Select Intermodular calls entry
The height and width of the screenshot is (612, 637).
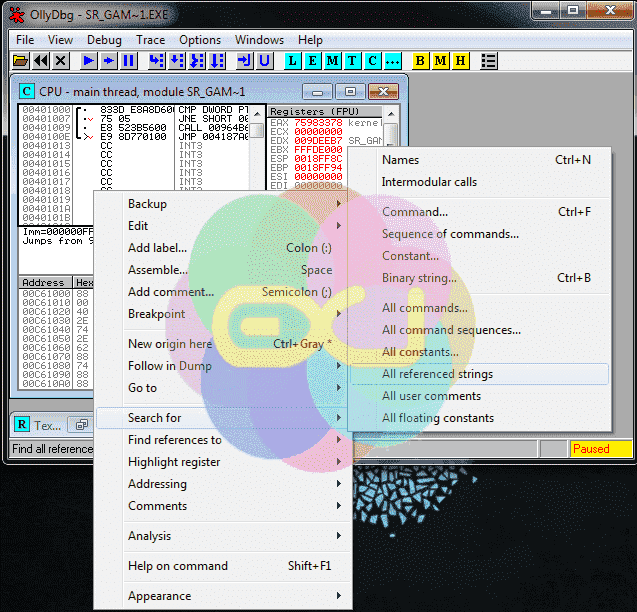click(x=480, y=182)
